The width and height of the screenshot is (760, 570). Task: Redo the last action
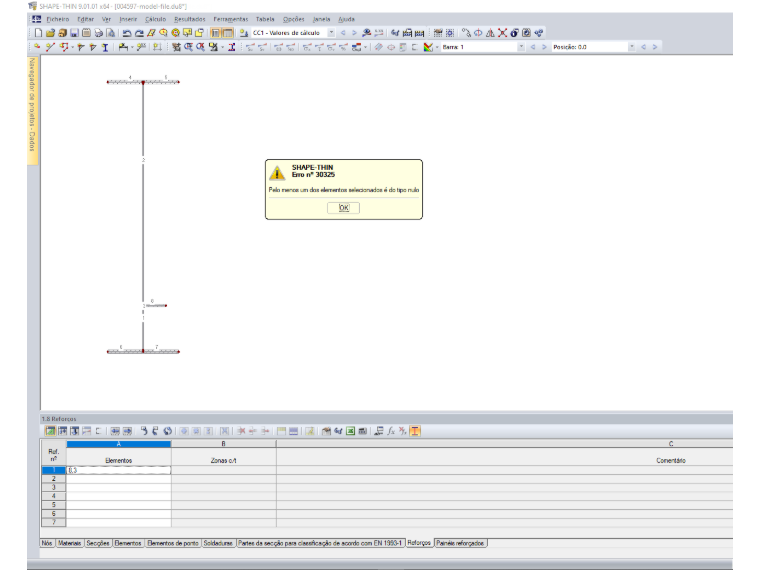click(139, 33)
